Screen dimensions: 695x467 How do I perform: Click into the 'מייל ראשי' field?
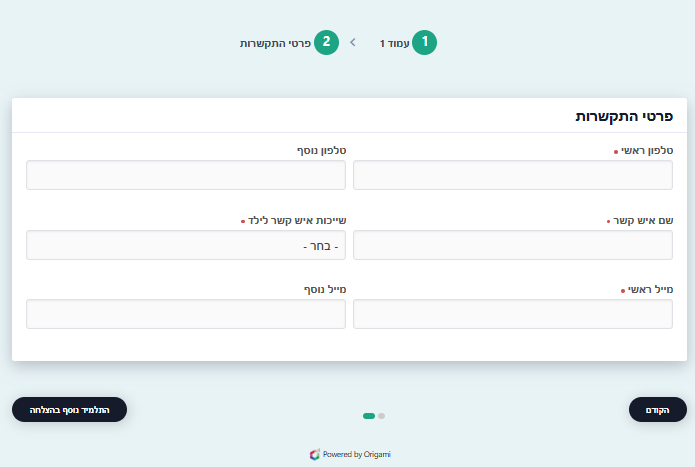pos(513,314)
